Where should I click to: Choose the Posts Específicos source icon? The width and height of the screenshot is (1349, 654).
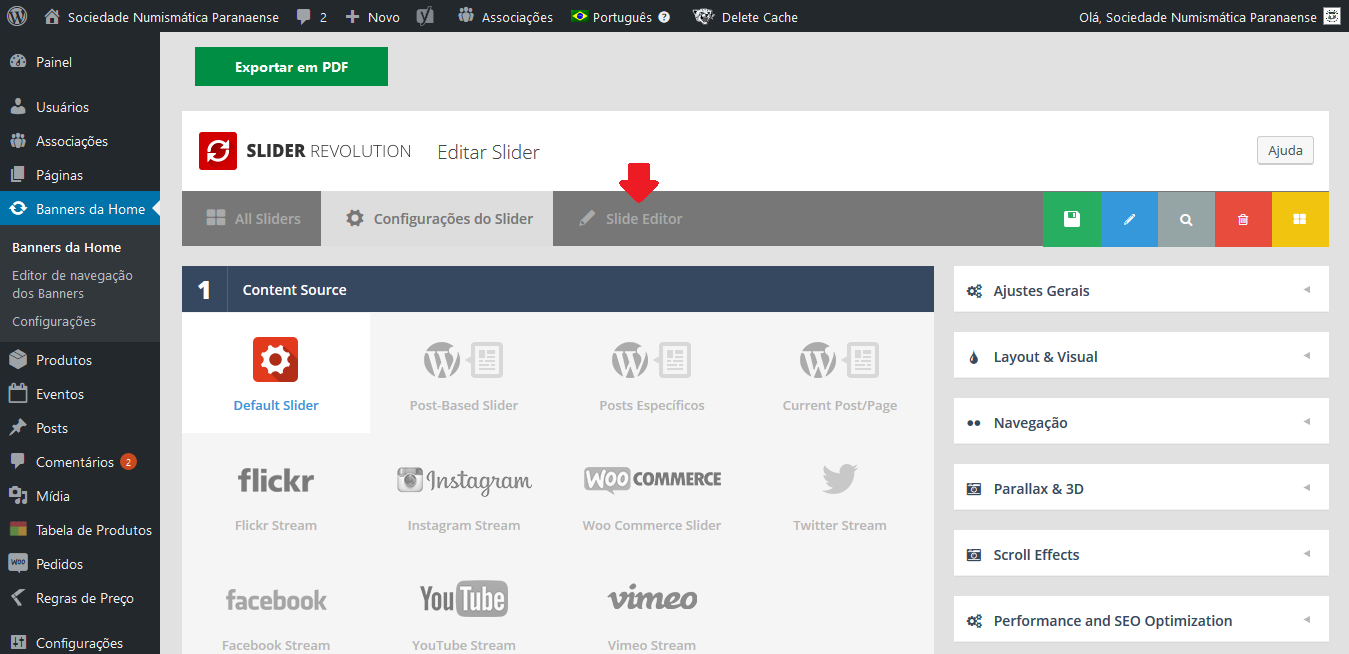pyautogui.click(x=651, y=360)
